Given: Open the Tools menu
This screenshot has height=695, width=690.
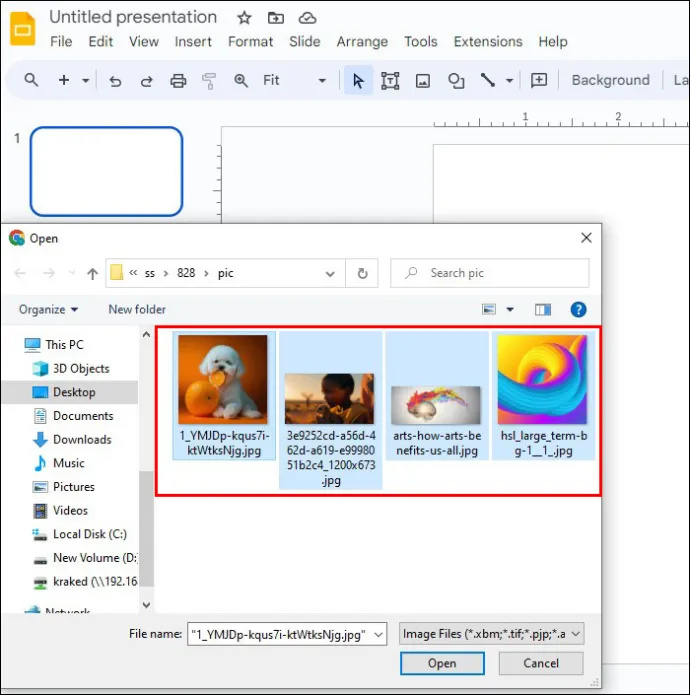Looking at the screenshot, I should [421, 42].
